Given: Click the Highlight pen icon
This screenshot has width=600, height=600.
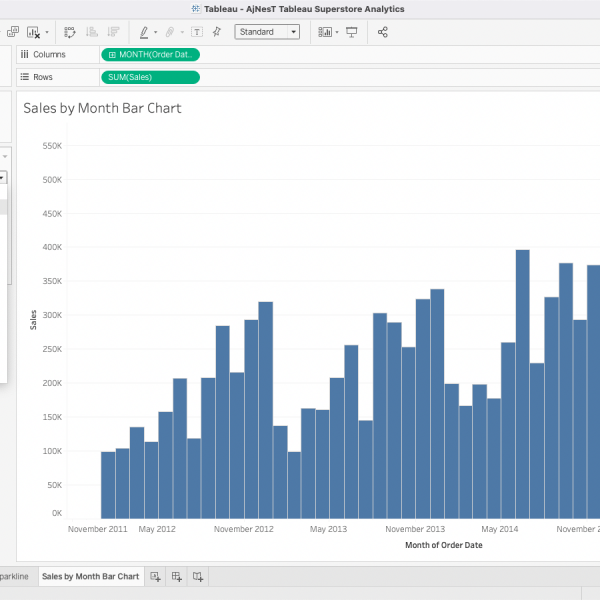Looking at the screenshot, I should pos(144,32).
